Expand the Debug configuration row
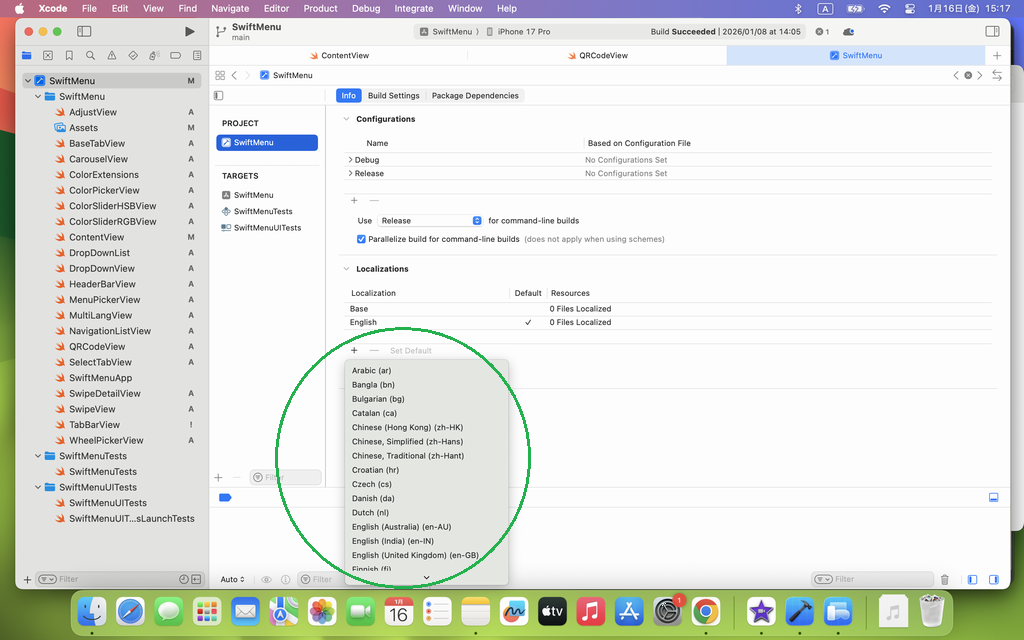 pos(350,160)
